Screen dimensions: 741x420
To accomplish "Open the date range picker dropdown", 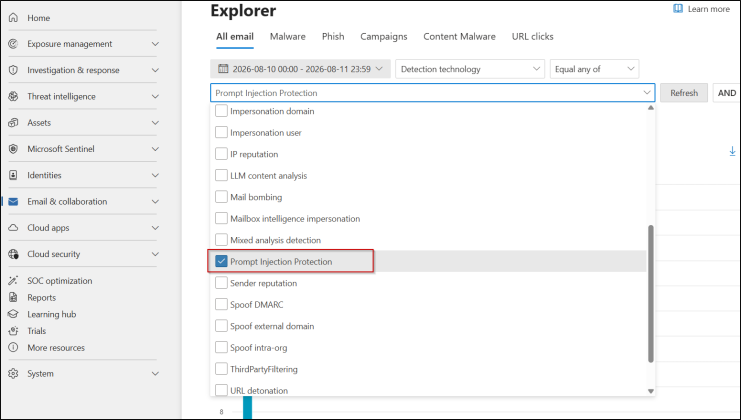I will (300, 69).
